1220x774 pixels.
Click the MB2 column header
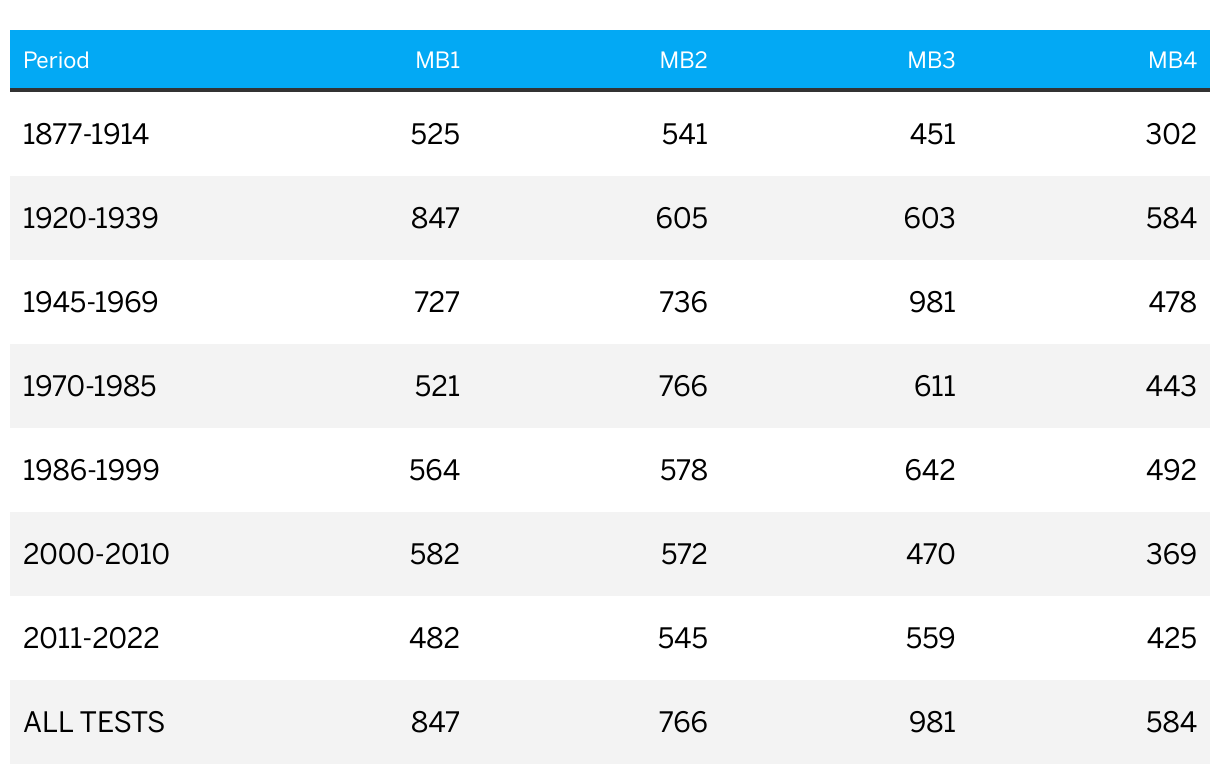click(x=684, y=60)
